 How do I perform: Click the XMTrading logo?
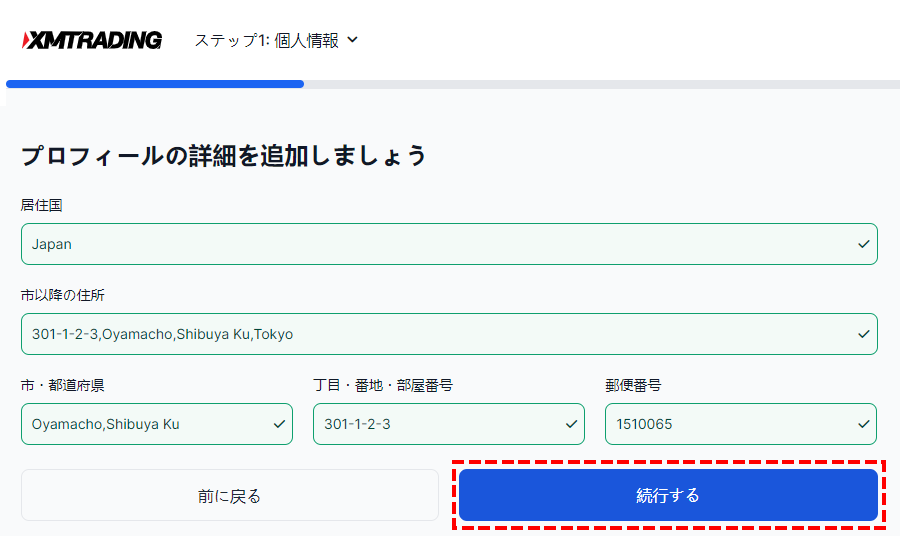(92, 40)
